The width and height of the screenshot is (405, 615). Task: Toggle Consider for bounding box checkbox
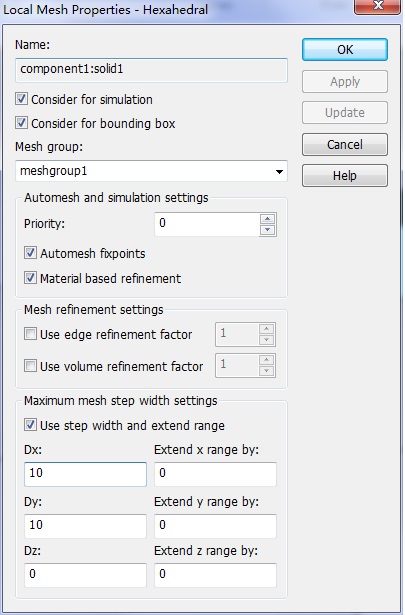point(21,123)
